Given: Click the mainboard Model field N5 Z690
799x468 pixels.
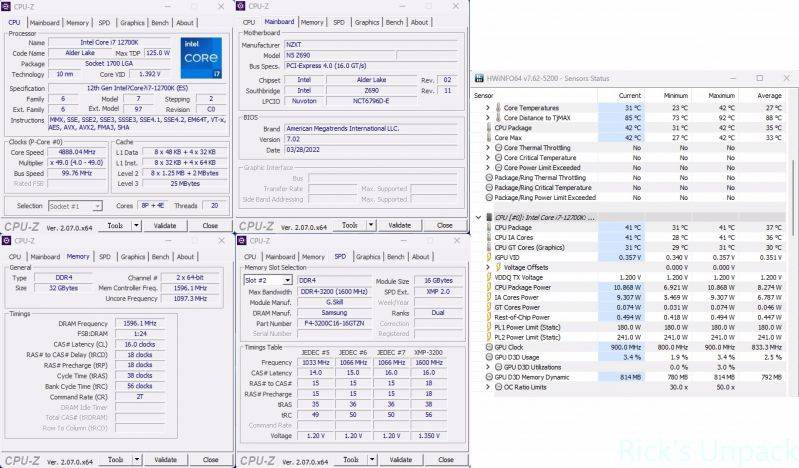Looking at the screenshot, I should [x=339, y=55].
